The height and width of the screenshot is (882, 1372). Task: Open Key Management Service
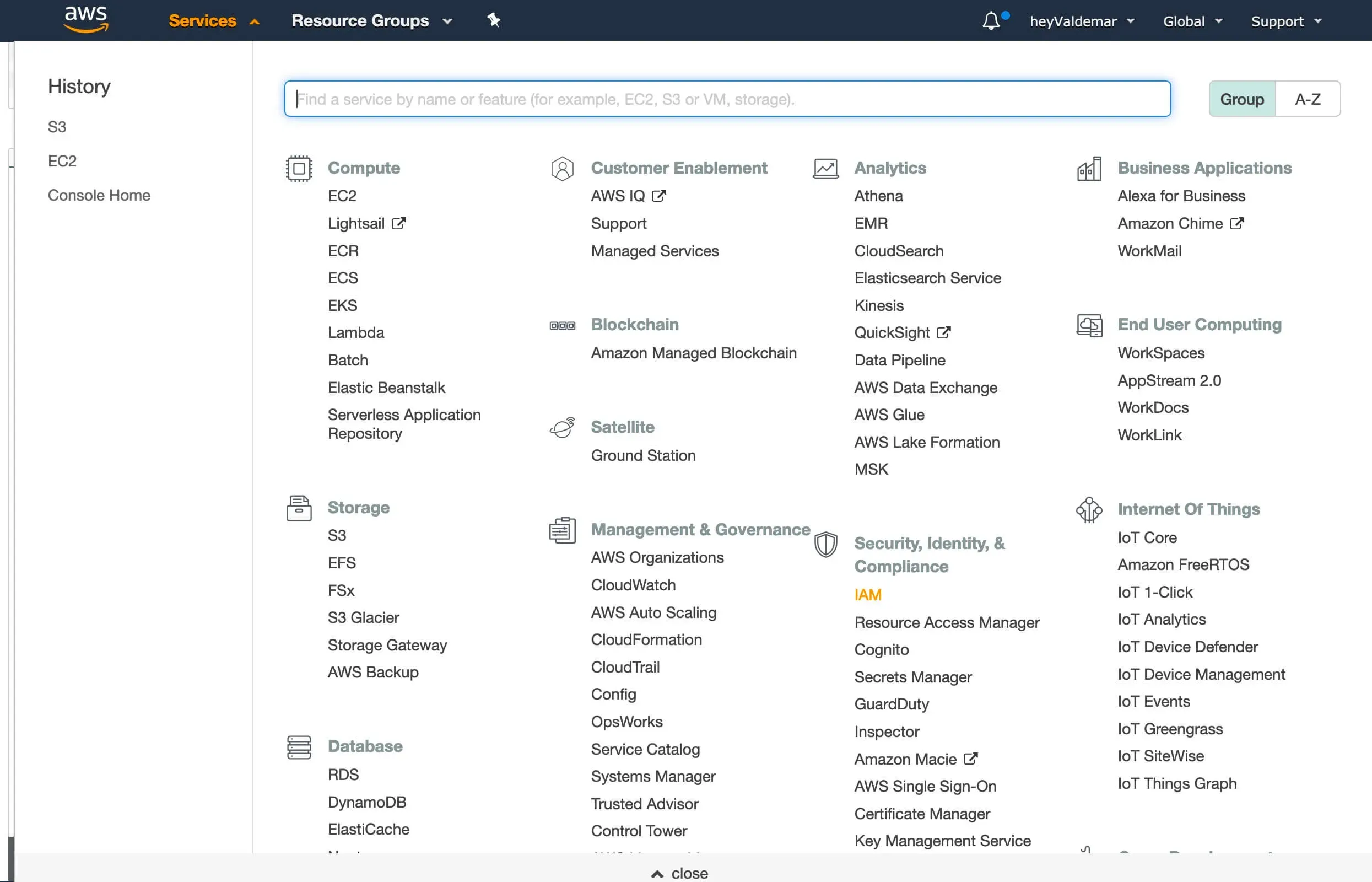tap(942, 841)
